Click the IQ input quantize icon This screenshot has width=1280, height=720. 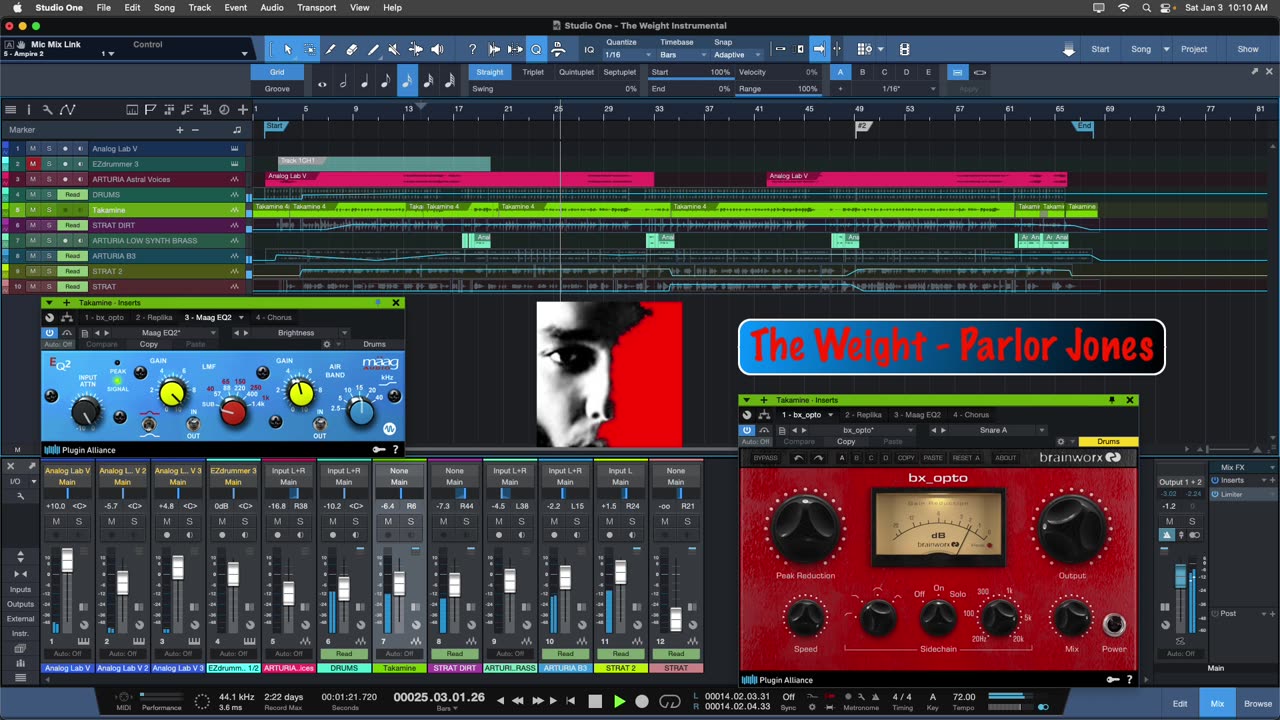click(589, 49)
